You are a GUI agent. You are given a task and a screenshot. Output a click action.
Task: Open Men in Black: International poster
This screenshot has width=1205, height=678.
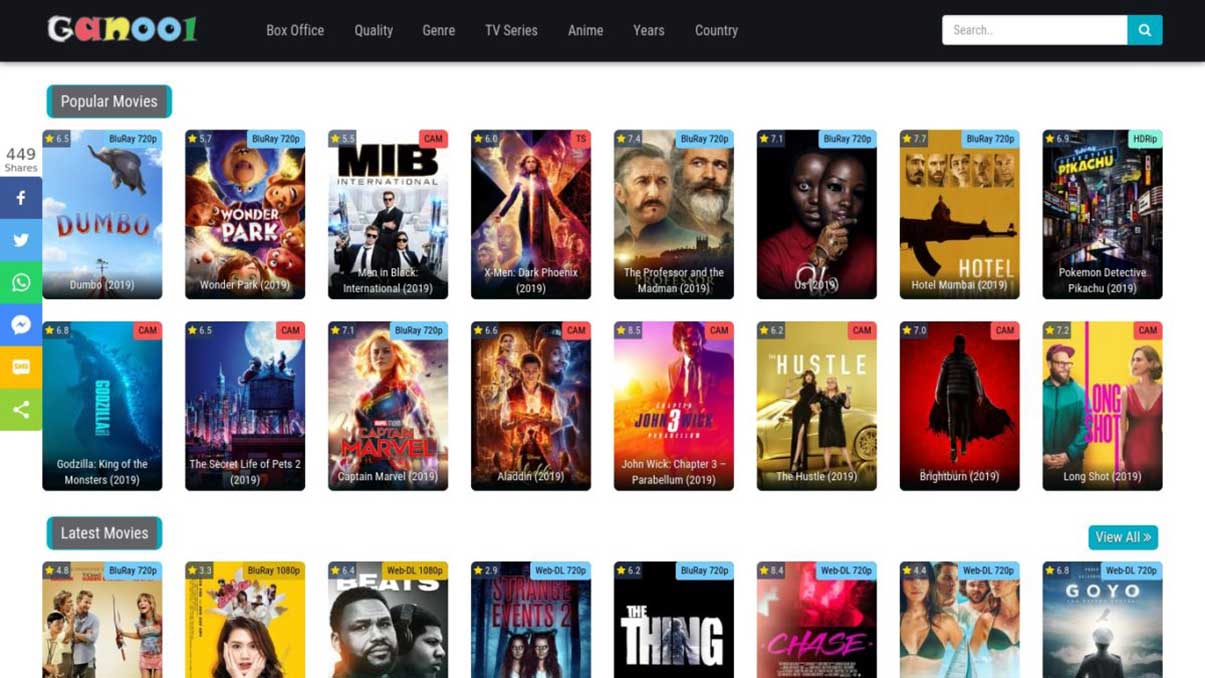pyautogui.click(x=388, y=214)
